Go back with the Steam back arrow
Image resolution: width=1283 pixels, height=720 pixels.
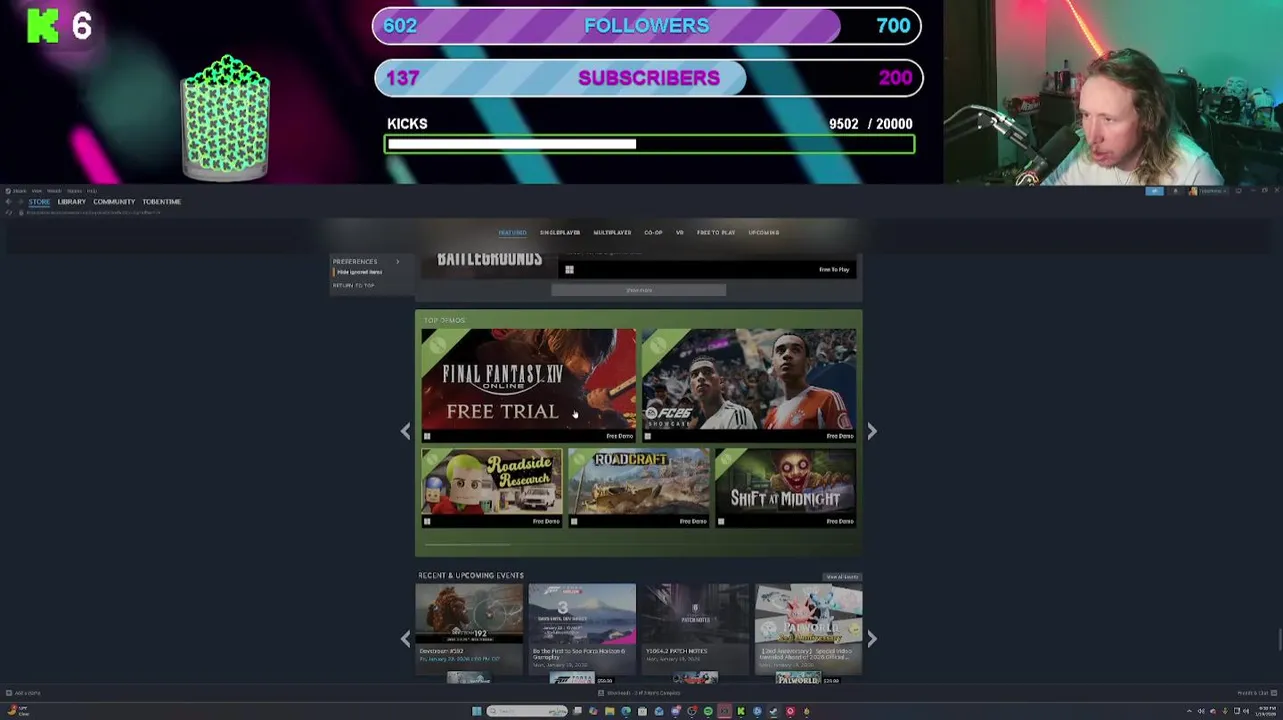(x=8, y=201)
